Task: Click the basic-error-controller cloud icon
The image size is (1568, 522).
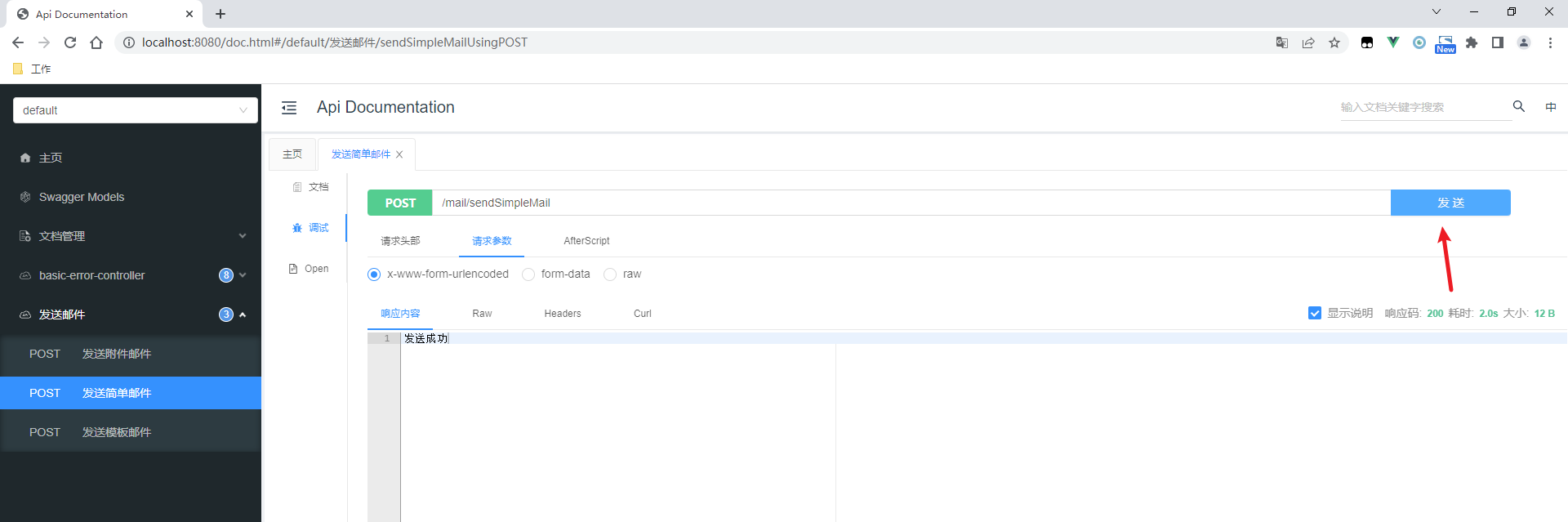Action: pyautogui.click(x=25, y=275)
